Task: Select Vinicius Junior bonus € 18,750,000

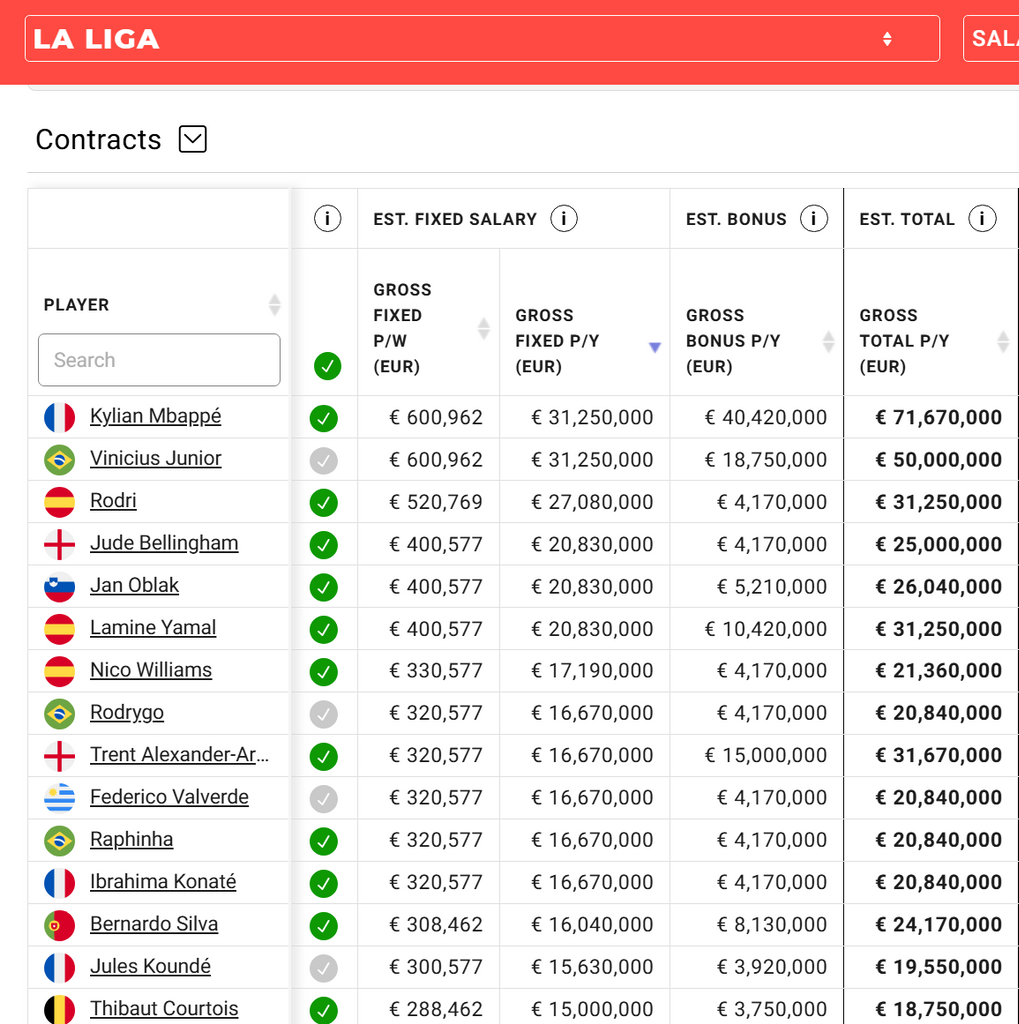Action: [x=766, y=460]
